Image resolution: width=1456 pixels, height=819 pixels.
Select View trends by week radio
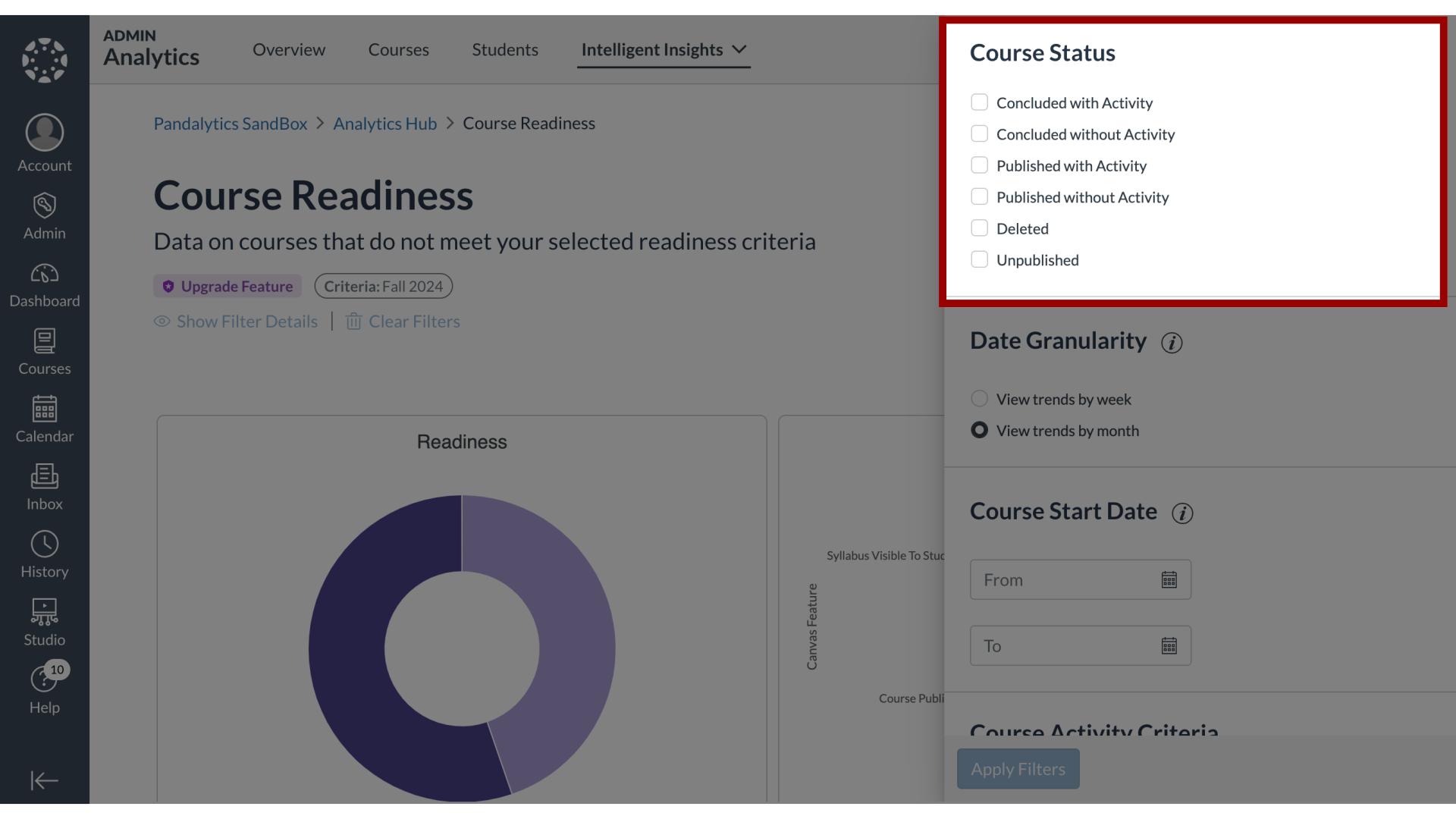click(x=979, y=398)
